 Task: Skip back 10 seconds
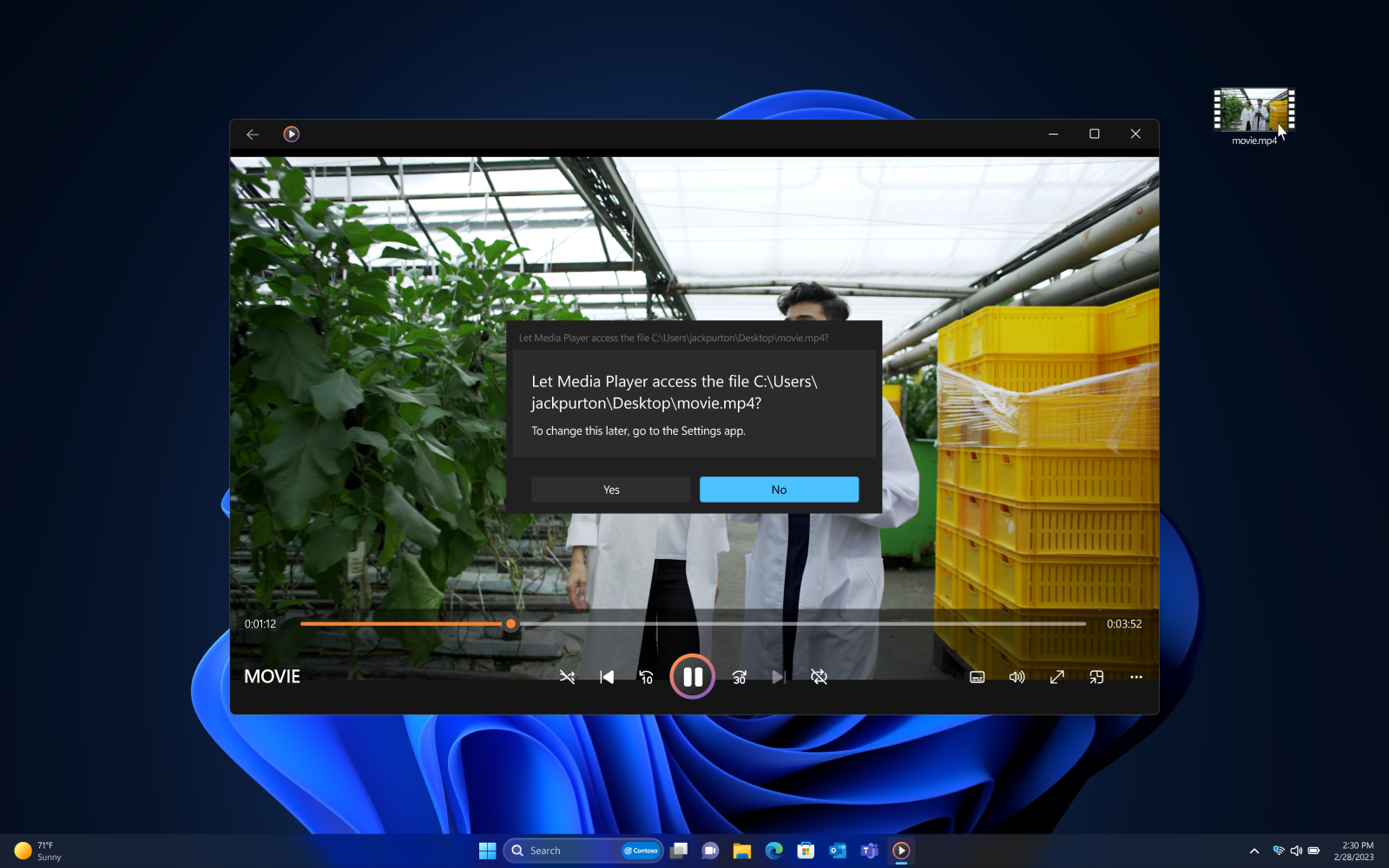pyautogui.click(x=646, y=677)
